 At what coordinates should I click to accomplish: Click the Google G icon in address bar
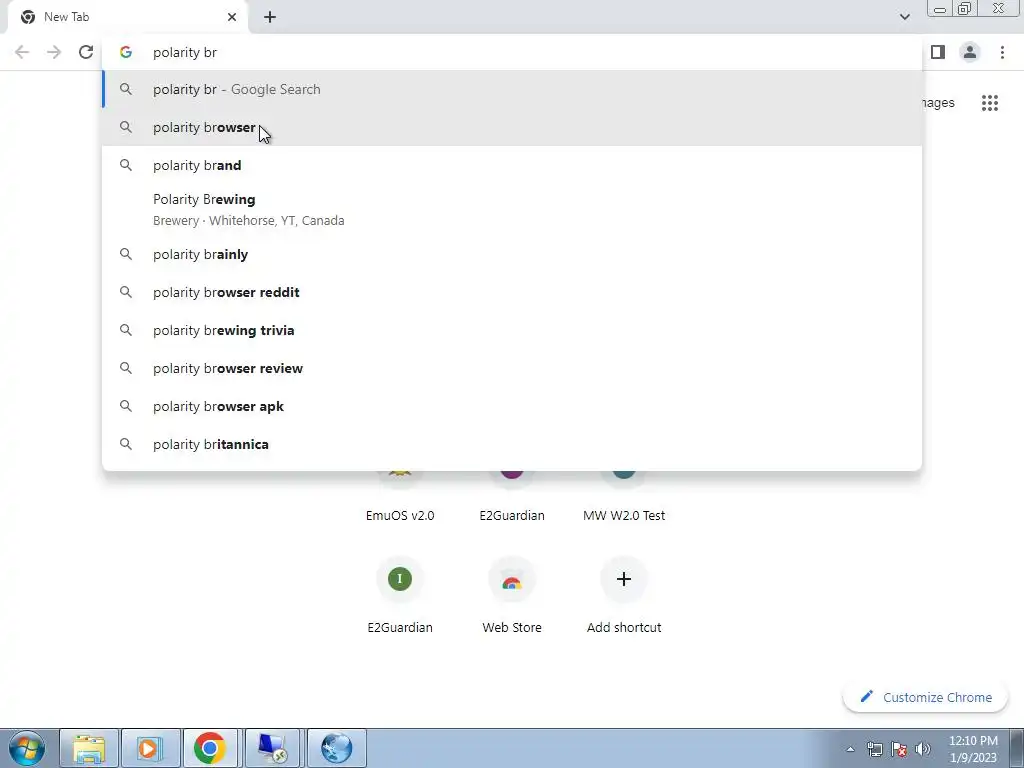point(126,52)
